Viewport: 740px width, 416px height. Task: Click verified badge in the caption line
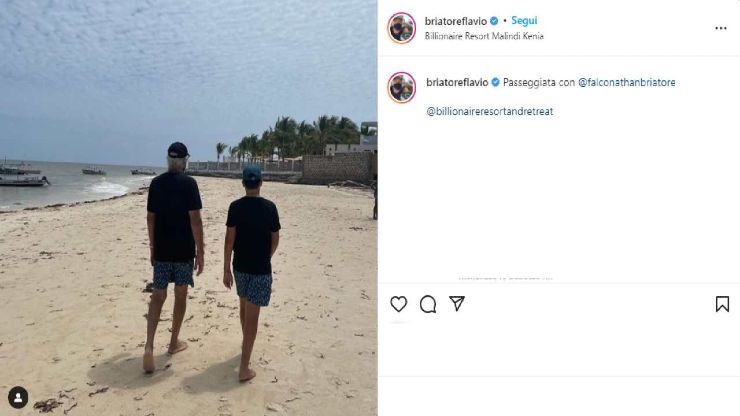(x=495, y=82)
